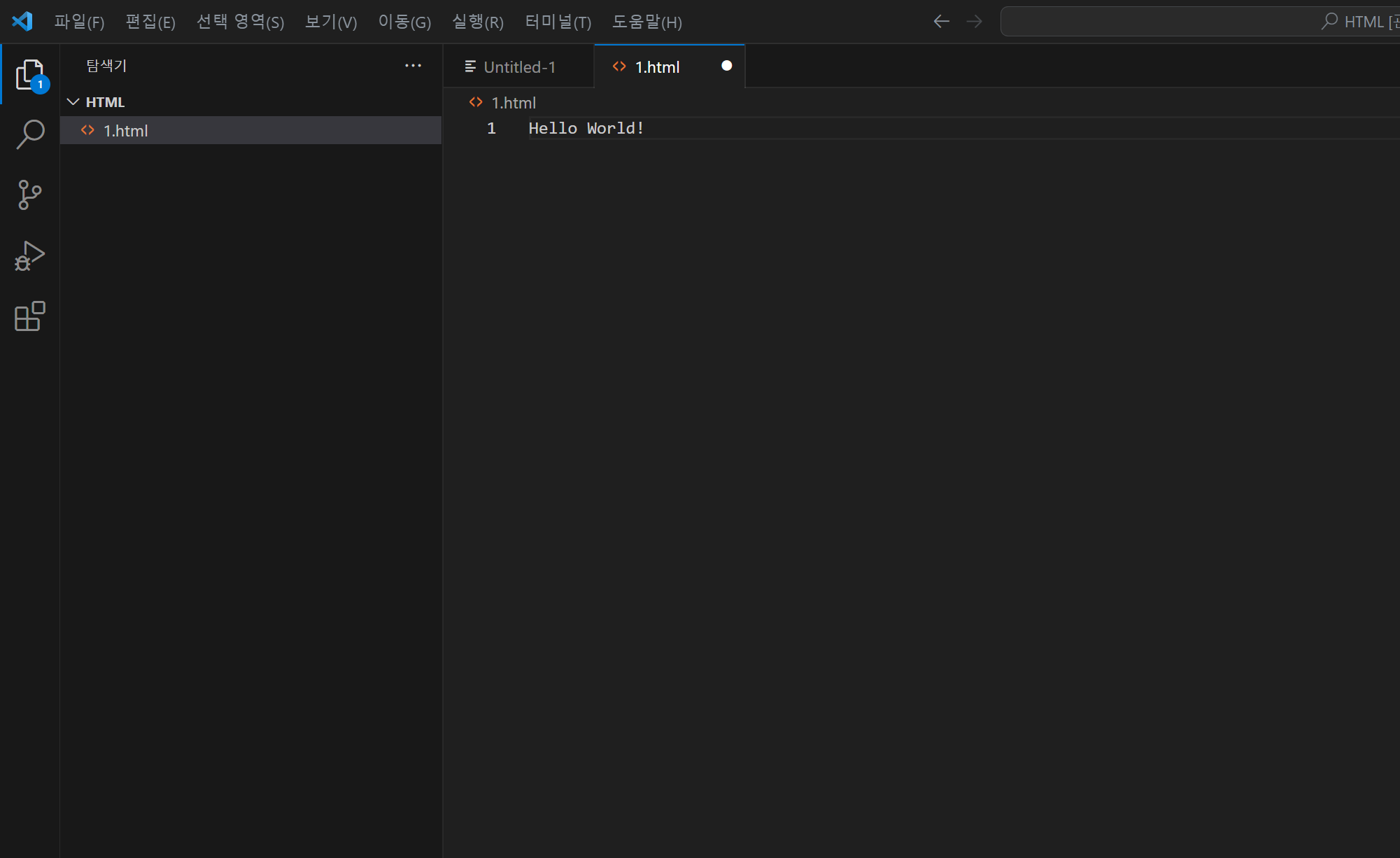Image resolution: width=1400 pixels, height=858 pixels.
Task: Open Source Control view icon
Action: point(30,195)
